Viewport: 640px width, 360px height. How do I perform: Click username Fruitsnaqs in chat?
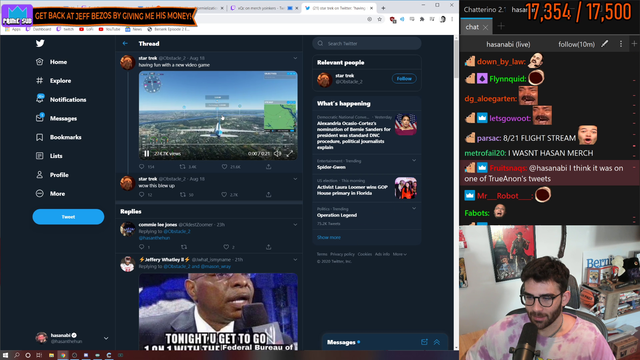(508, 168)
